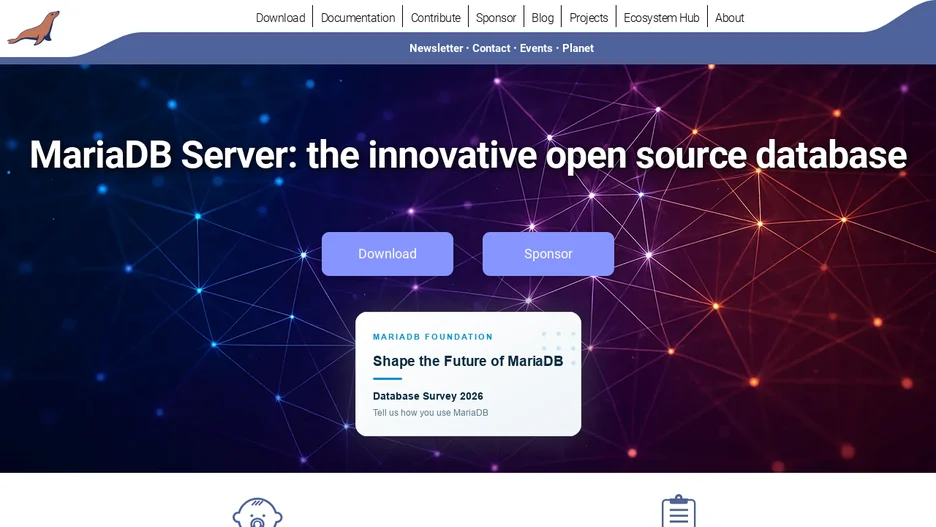Open the Blog navigation item
The width and height of the screenshot is (936, 527).
click(x=543, y=18)
